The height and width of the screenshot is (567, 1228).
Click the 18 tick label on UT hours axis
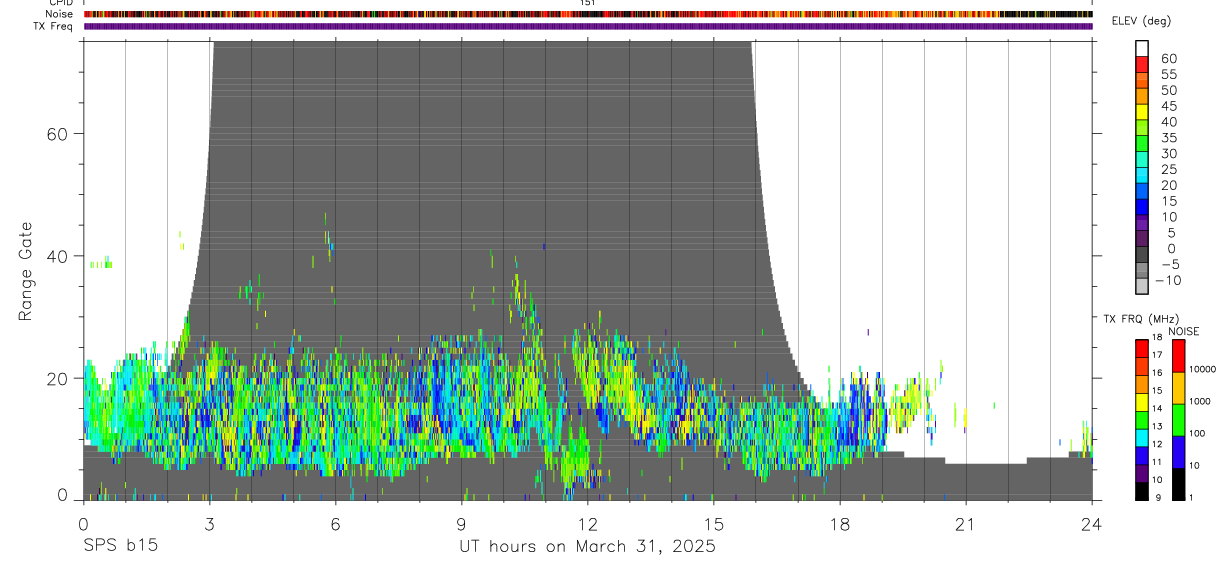(x=839, y=524)
